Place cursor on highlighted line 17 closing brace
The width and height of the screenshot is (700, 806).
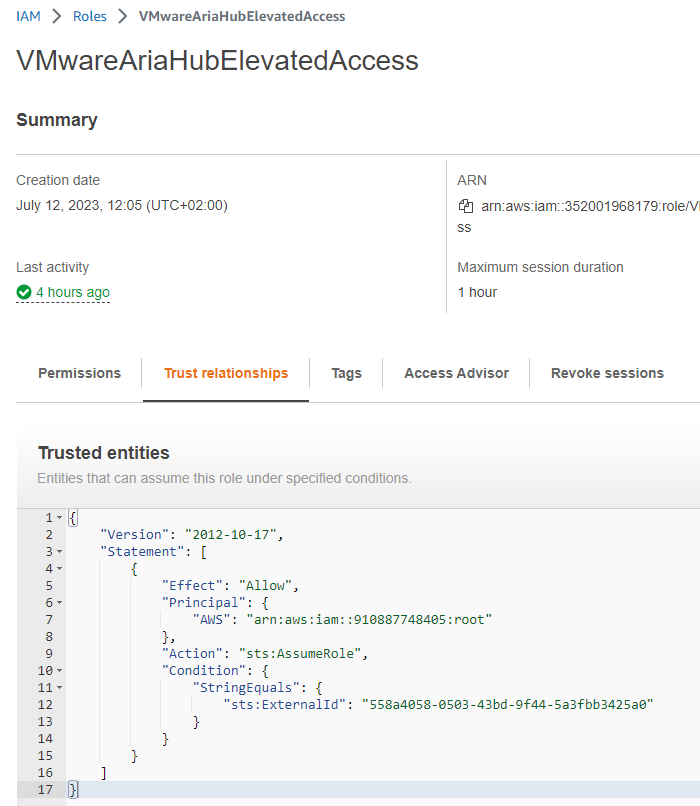73,790
